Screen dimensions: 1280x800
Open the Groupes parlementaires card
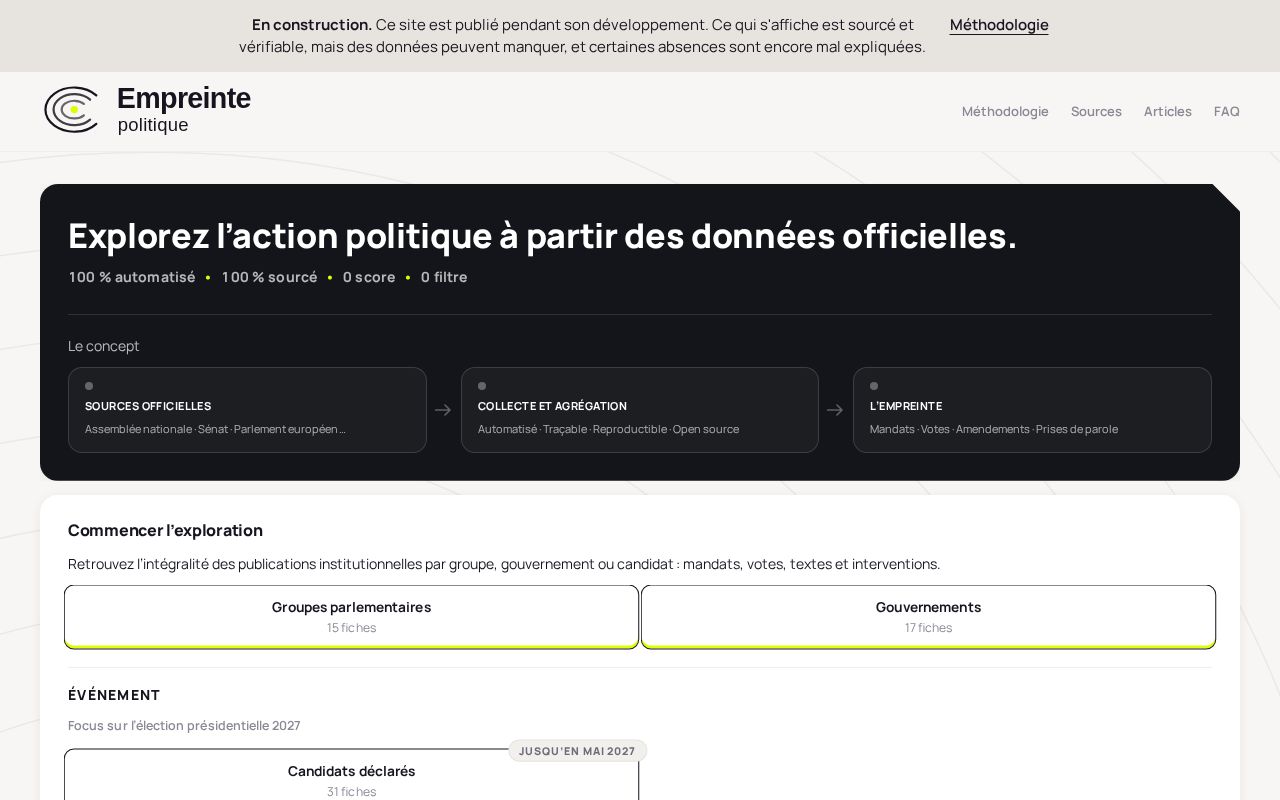pyautogui.click(x=351, y=617)
